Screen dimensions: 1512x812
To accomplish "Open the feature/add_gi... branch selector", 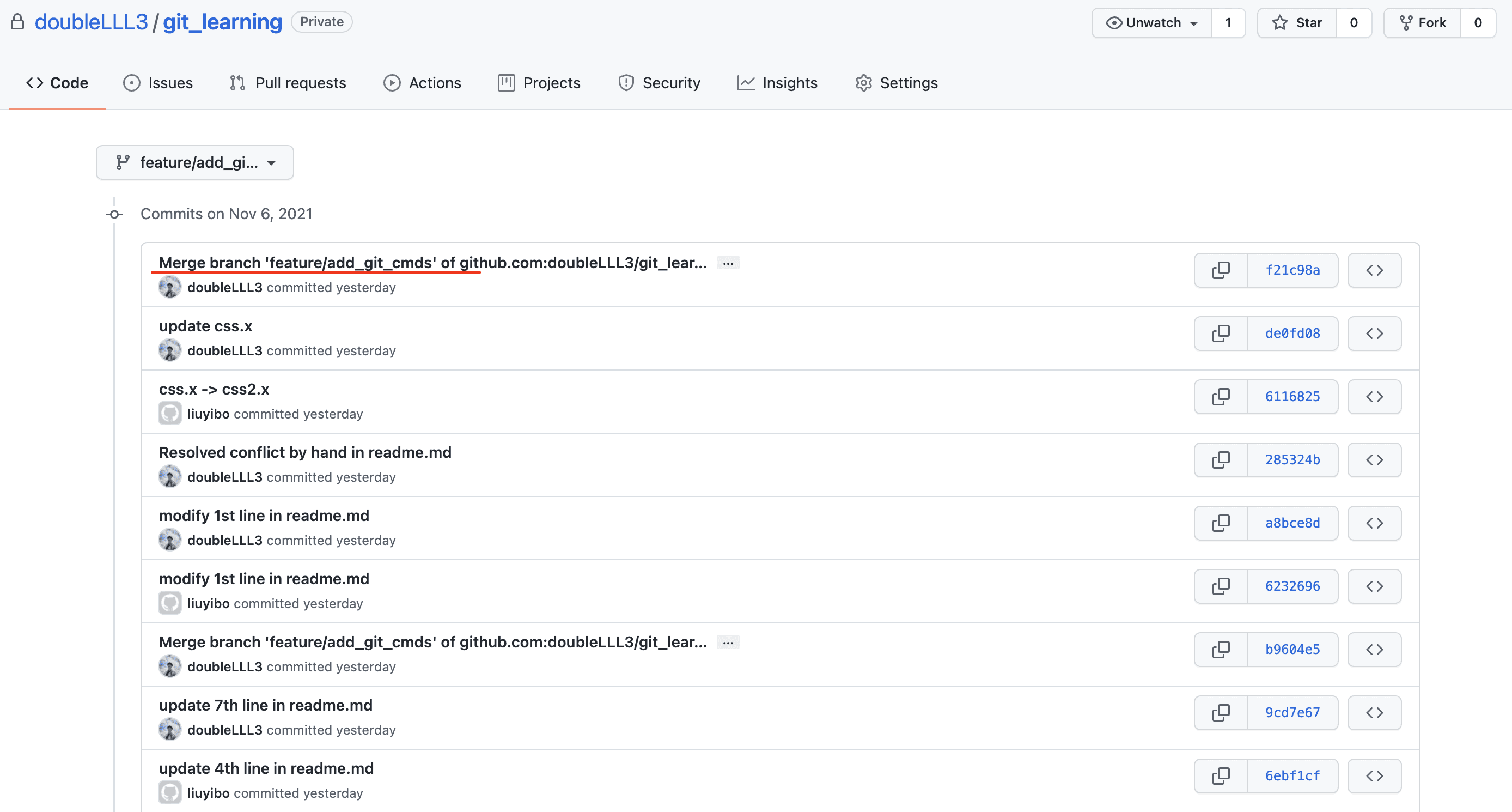I will click(x=195, y=162).
